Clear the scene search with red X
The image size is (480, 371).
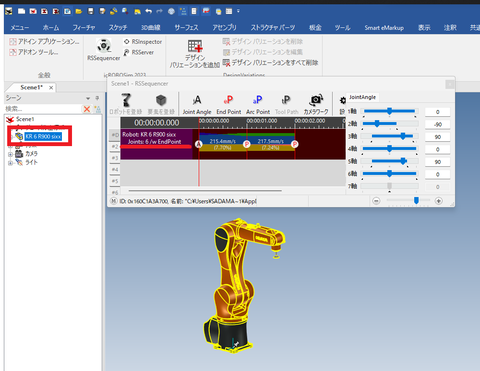[x=87, y=109]
